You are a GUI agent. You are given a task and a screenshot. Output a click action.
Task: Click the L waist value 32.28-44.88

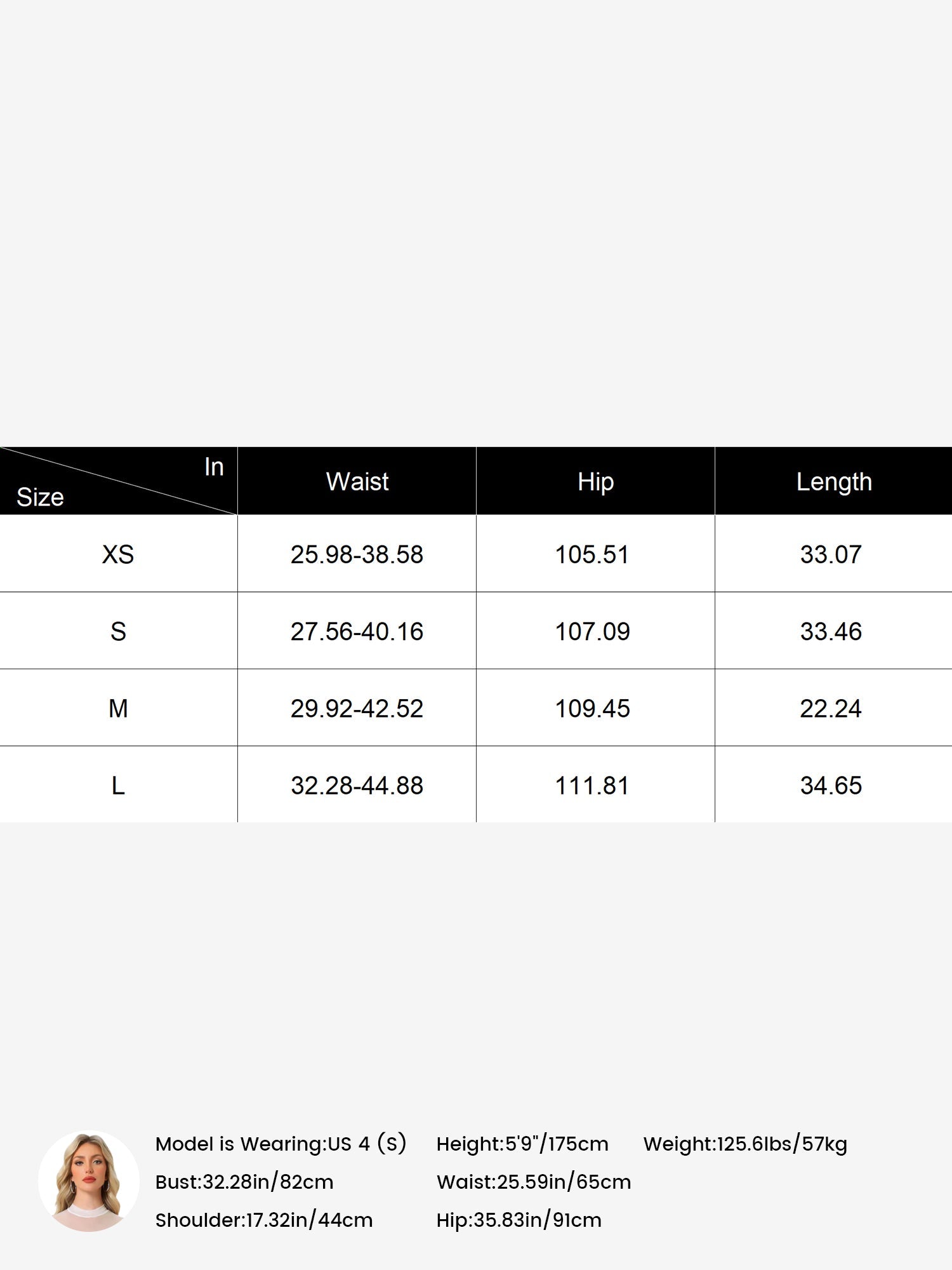coord(357,785)
